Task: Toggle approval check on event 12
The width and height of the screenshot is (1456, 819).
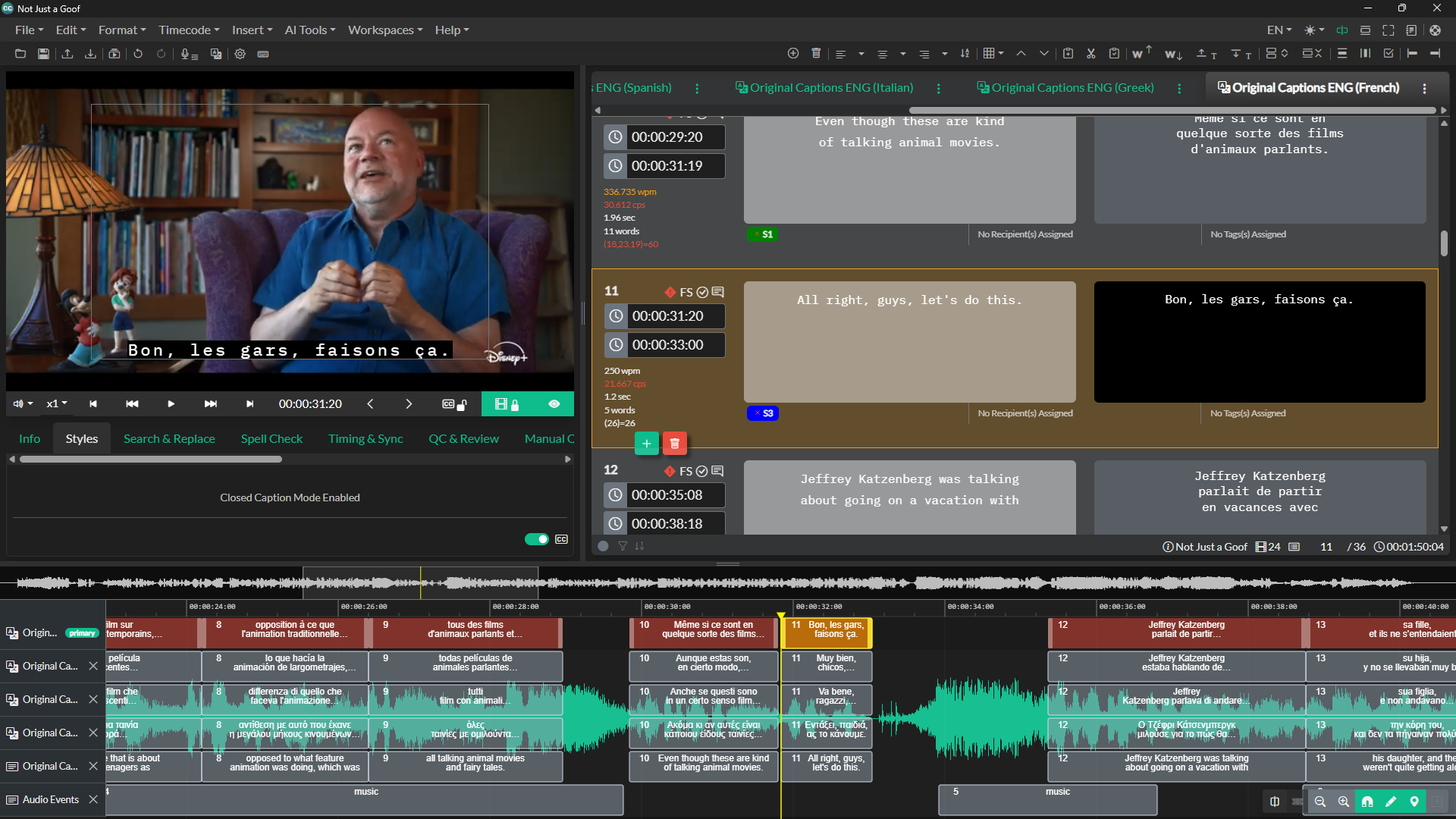Action: click(702, 472)
